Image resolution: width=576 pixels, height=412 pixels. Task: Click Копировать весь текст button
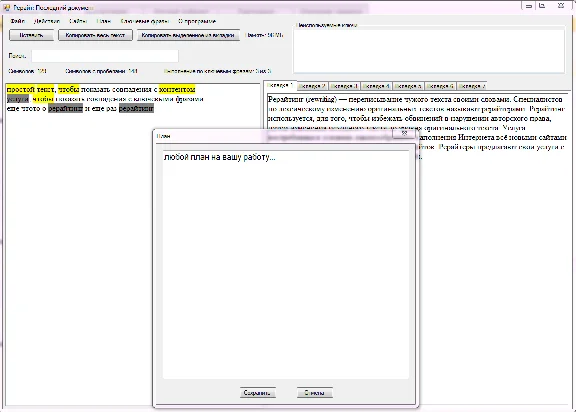point(95,35)
